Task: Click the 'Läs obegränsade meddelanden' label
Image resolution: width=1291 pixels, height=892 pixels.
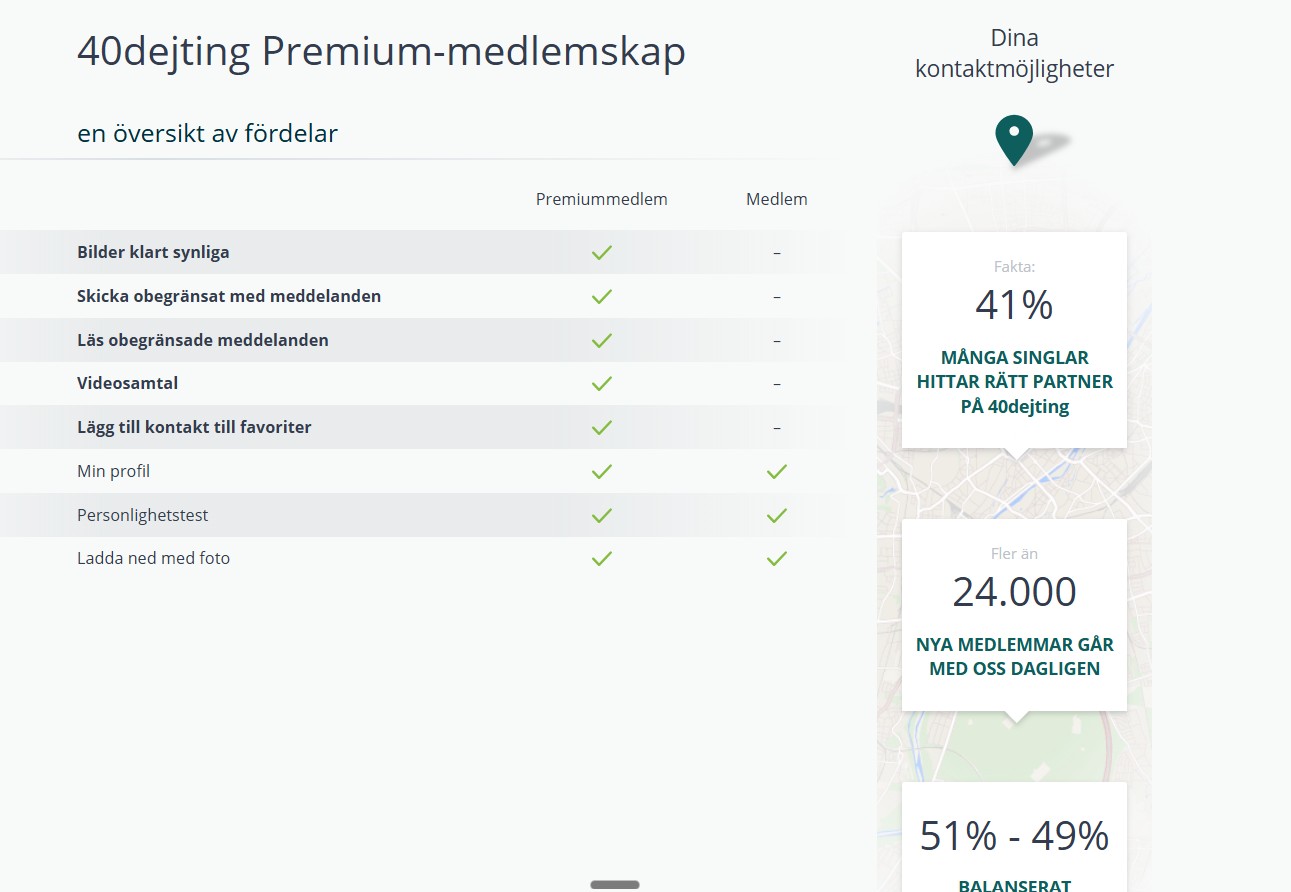Action: click(x=203, y=340)
